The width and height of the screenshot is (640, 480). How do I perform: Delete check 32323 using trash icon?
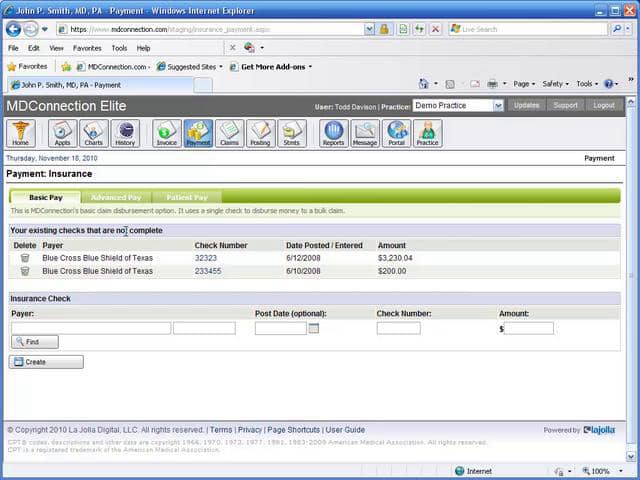25,258
